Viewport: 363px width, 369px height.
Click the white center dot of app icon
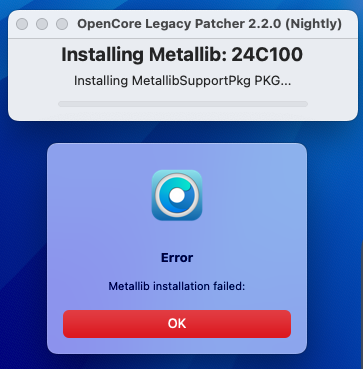pyautogui.click(x=177, y=196)
